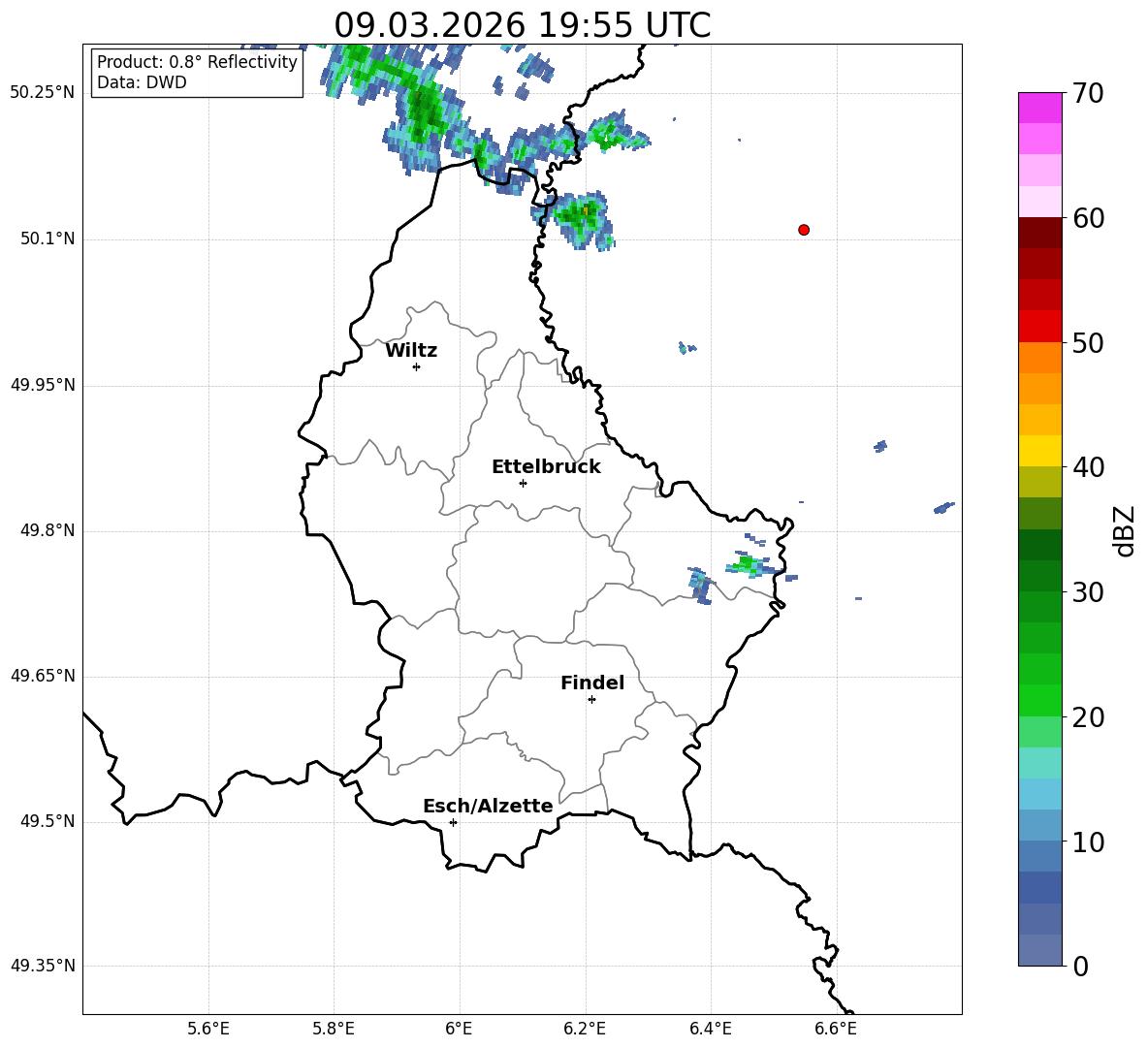Image resolution: width=1148 pixels, height=1048 pixels.
Task: Click the 50 colorbar tick label
Action: pos(1088,342)
